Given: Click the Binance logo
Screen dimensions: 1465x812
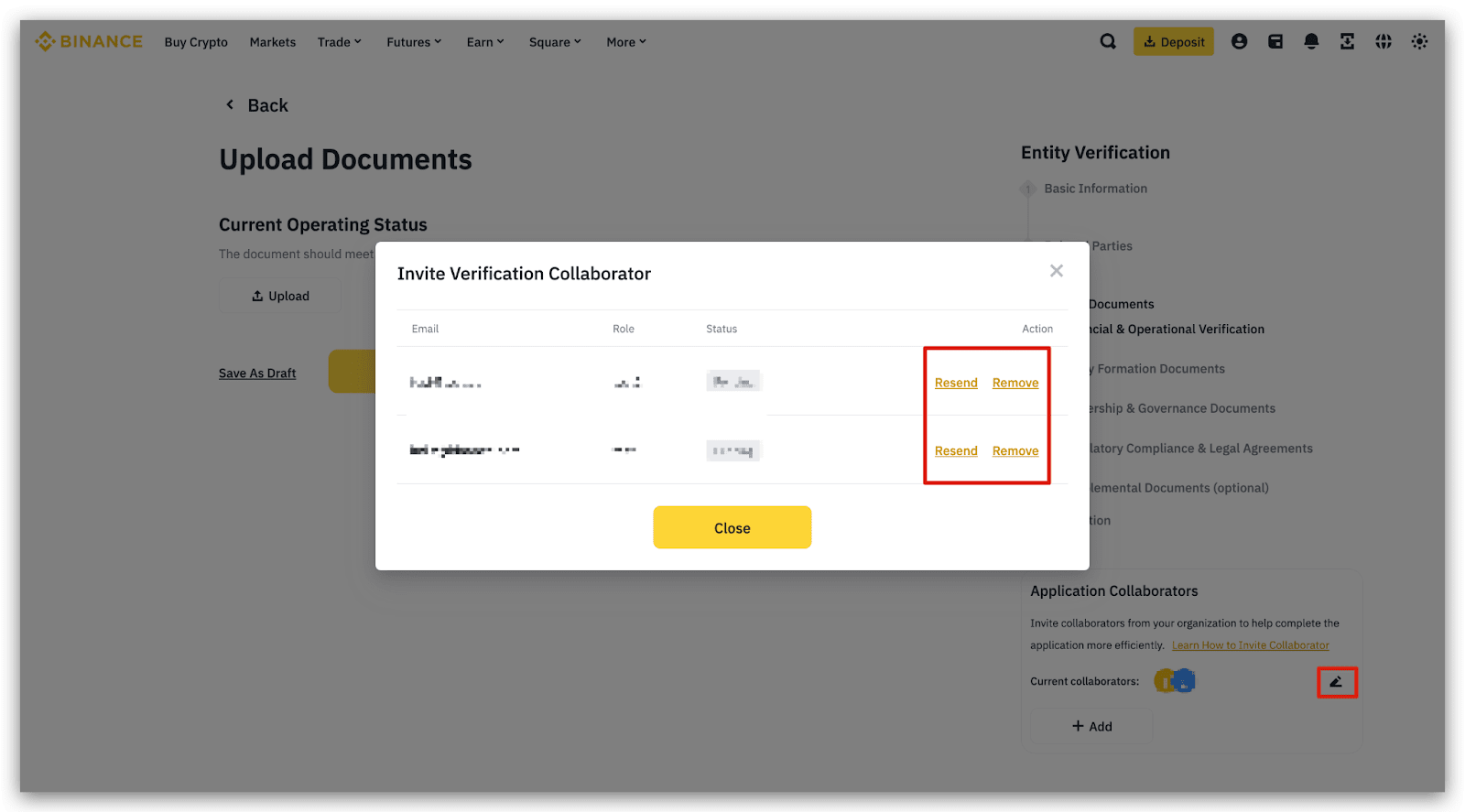Looking at the screenshot, I should pyautogui.click(x=89, y=42).
